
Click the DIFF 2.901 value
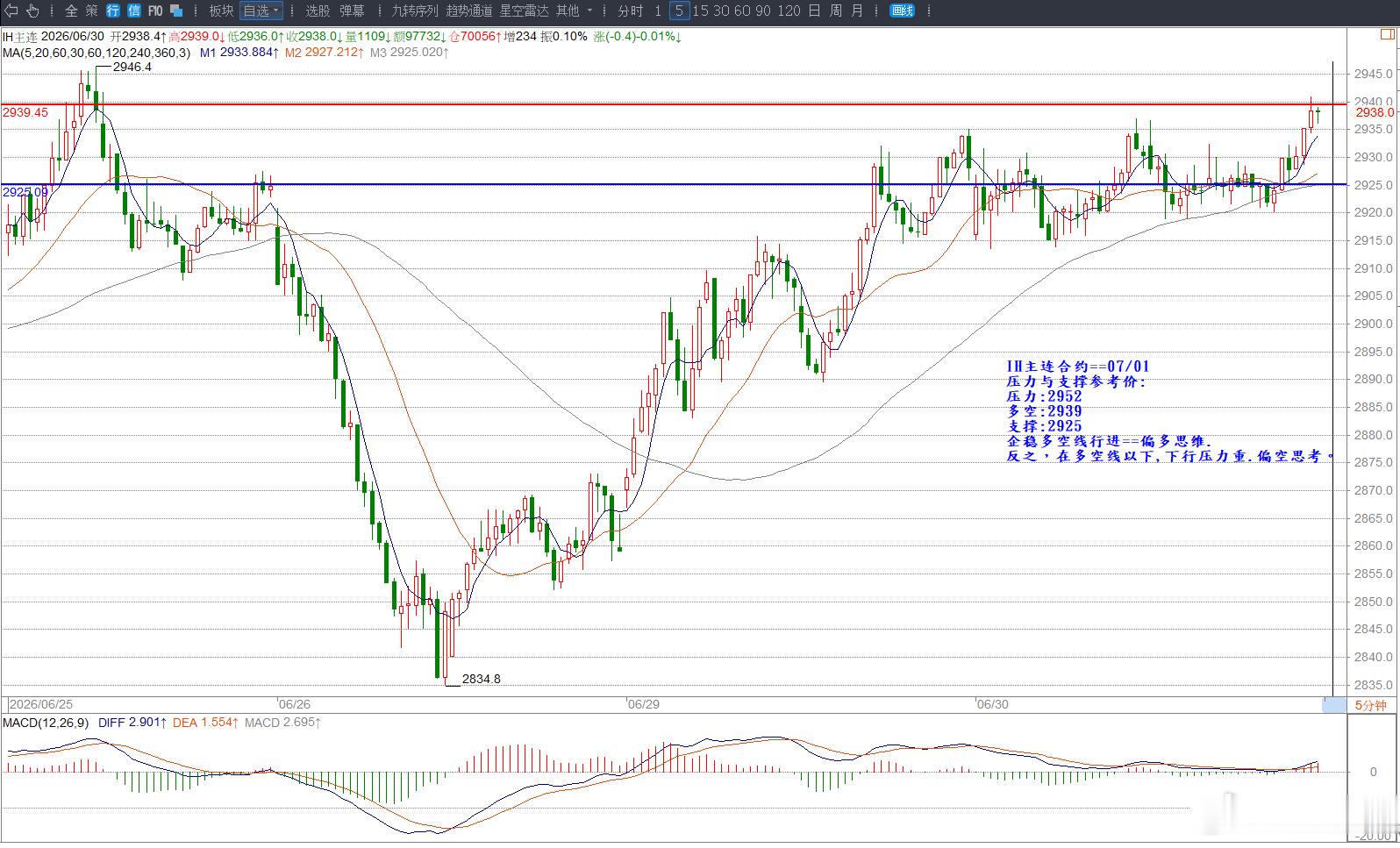(x=132, y=723)
